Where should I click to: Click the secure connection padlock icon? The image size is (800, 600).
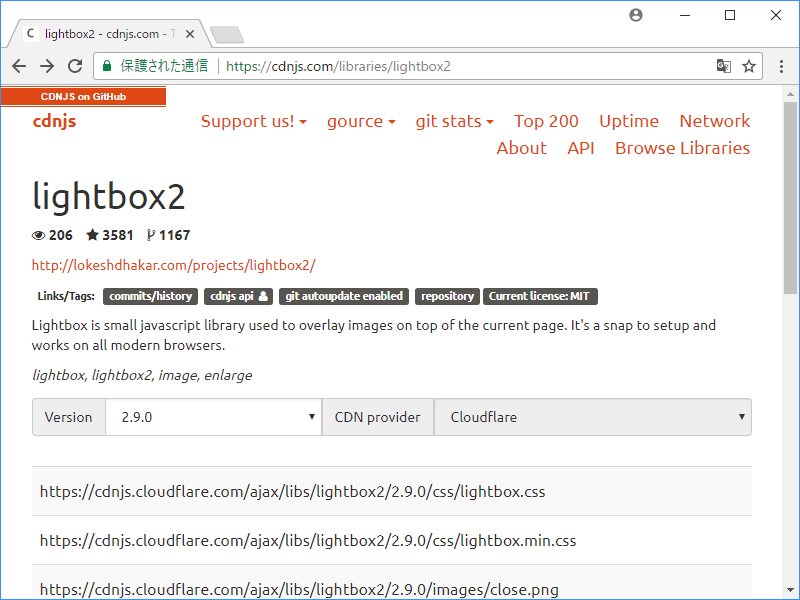pyautogui.click(x=106, y=65)
